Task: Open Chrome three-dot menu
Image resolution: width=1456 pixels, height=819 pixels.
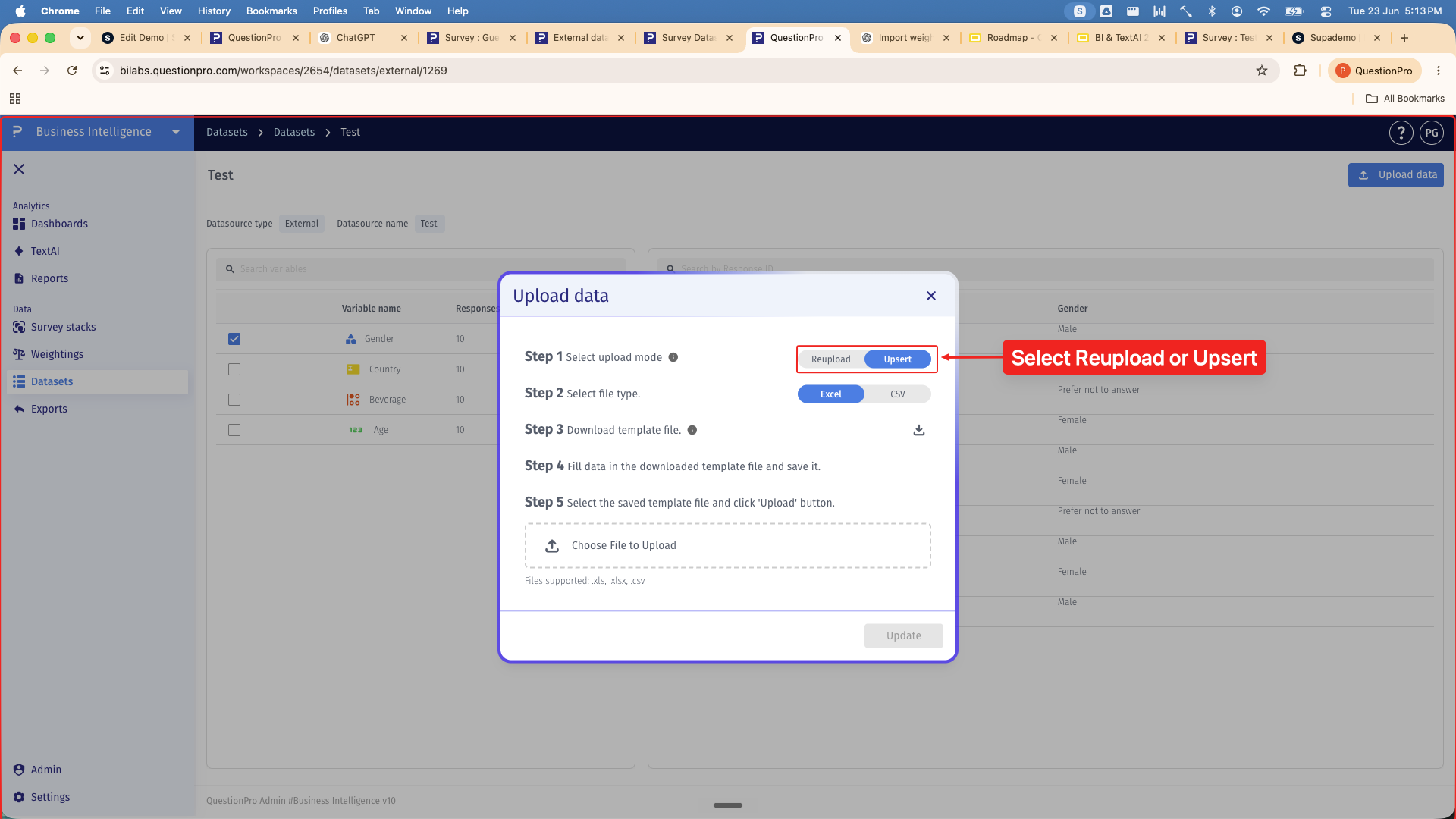Action: click(1439, 71)
